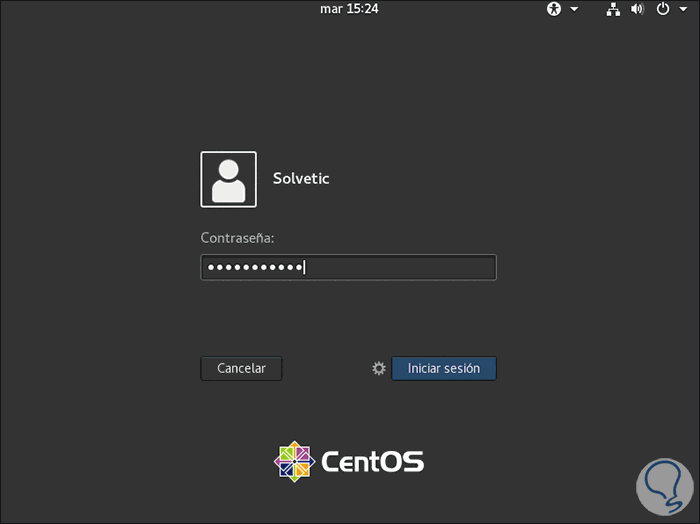Click the Solvetic username text
Image resolution: width=700 pixels, height=524 pixels.
pyautogui.click(x=301, y=179)
